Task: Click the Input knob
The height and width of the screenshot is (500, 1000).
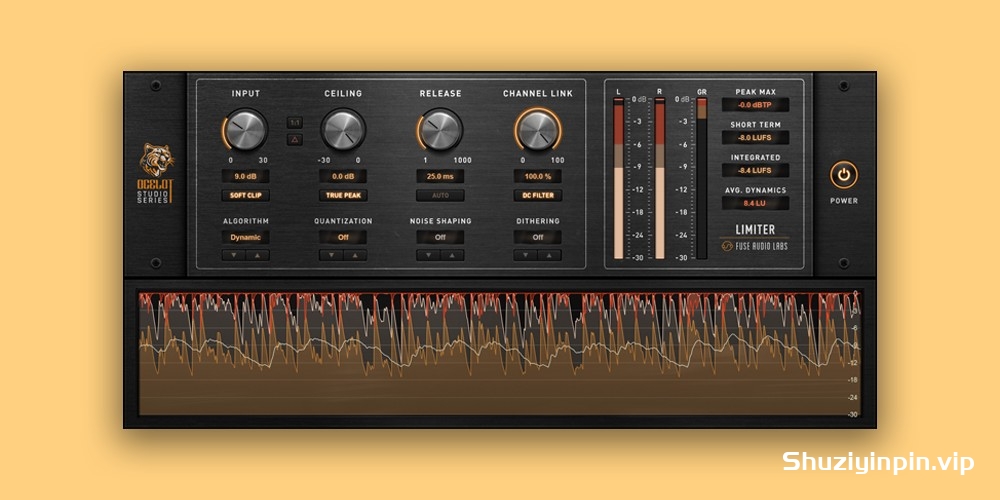Action: click(246, 129)
